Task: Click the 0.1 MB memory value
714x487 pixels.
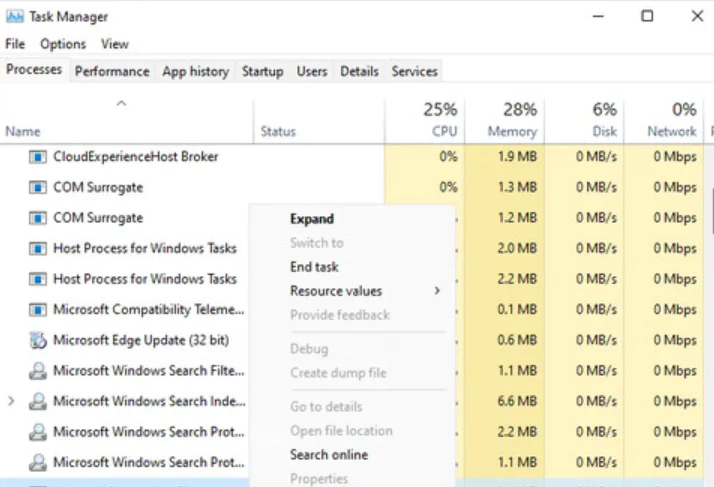Action: [x=517, y=309]
